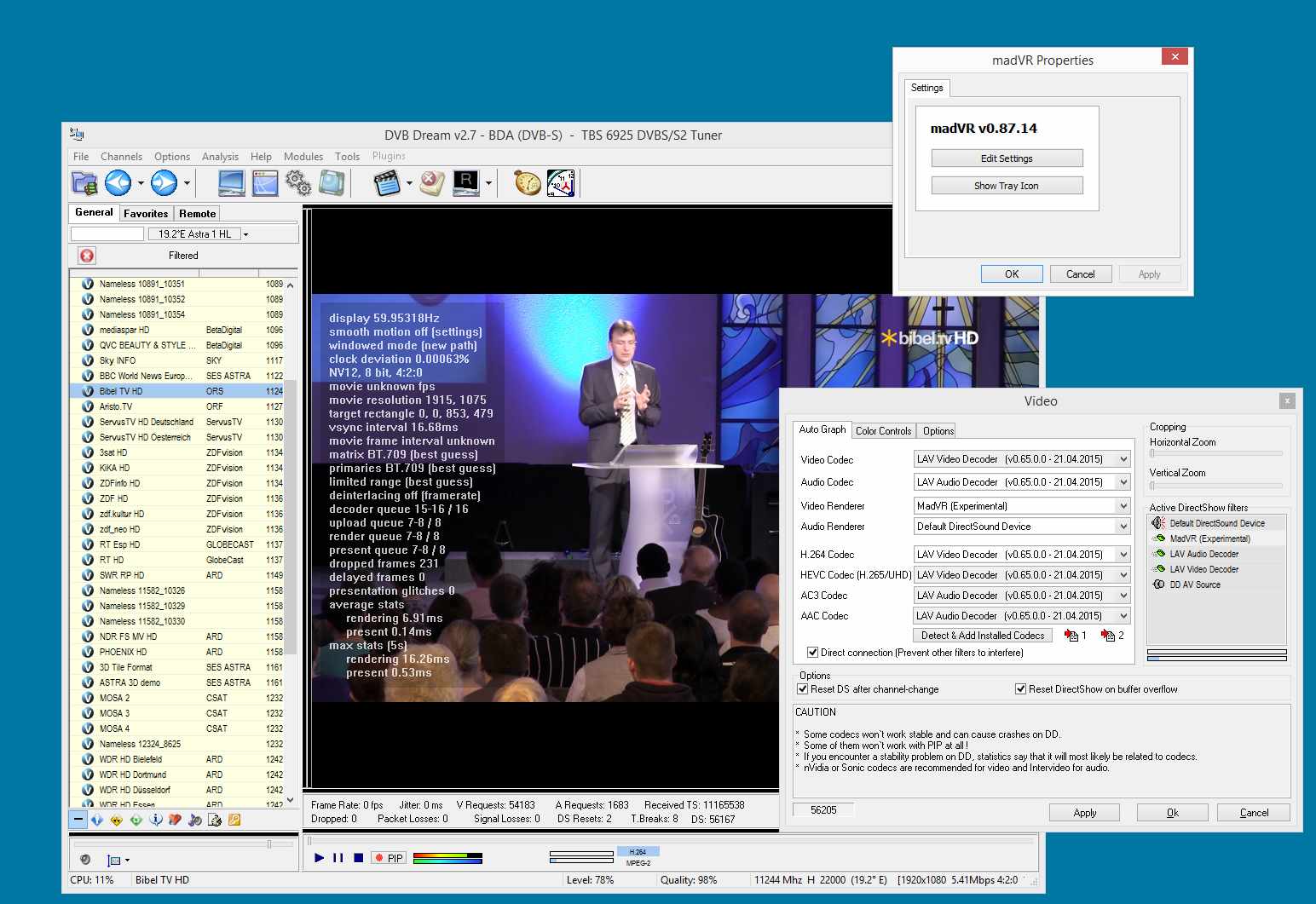This screenshot has height=904, width=1316.
Task: Click the mute speaker icon under volume slider
Action: [85, 860]
